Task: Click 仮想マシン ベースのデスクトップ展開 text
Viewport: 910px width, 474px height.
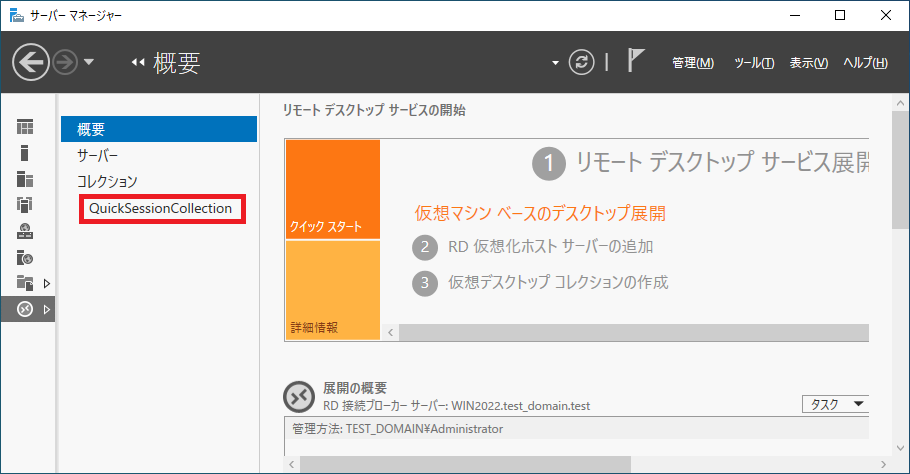Action: coord(540,214)
